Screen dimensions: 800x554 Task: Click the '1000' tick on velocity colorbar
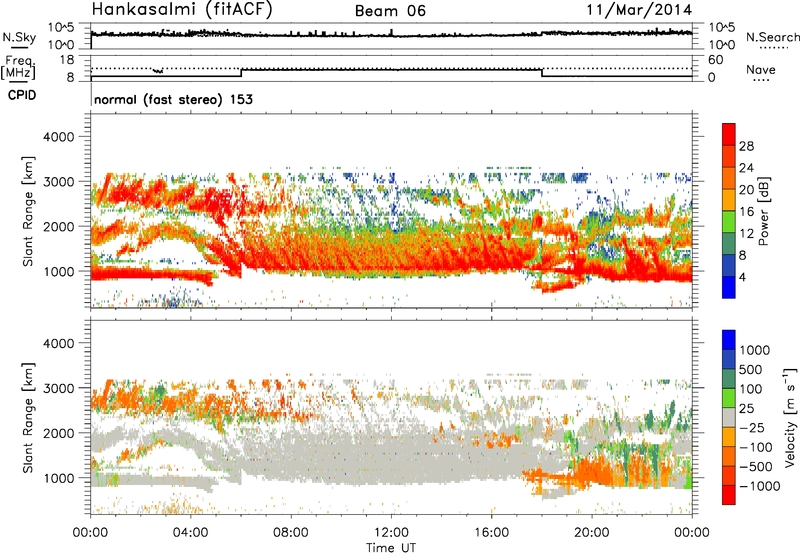pos(755,350)
